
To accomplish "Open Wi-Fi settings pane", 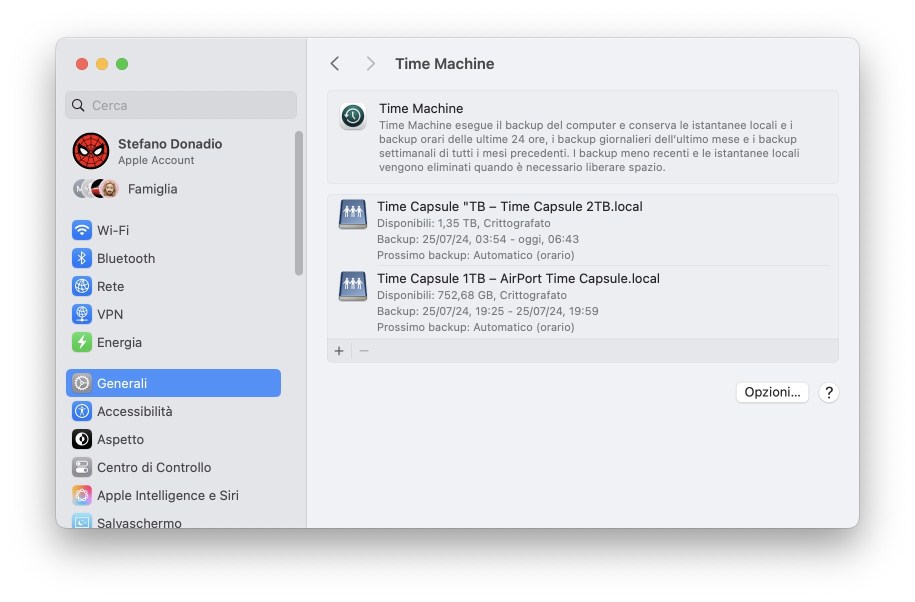I will click(x=173, y=230).
